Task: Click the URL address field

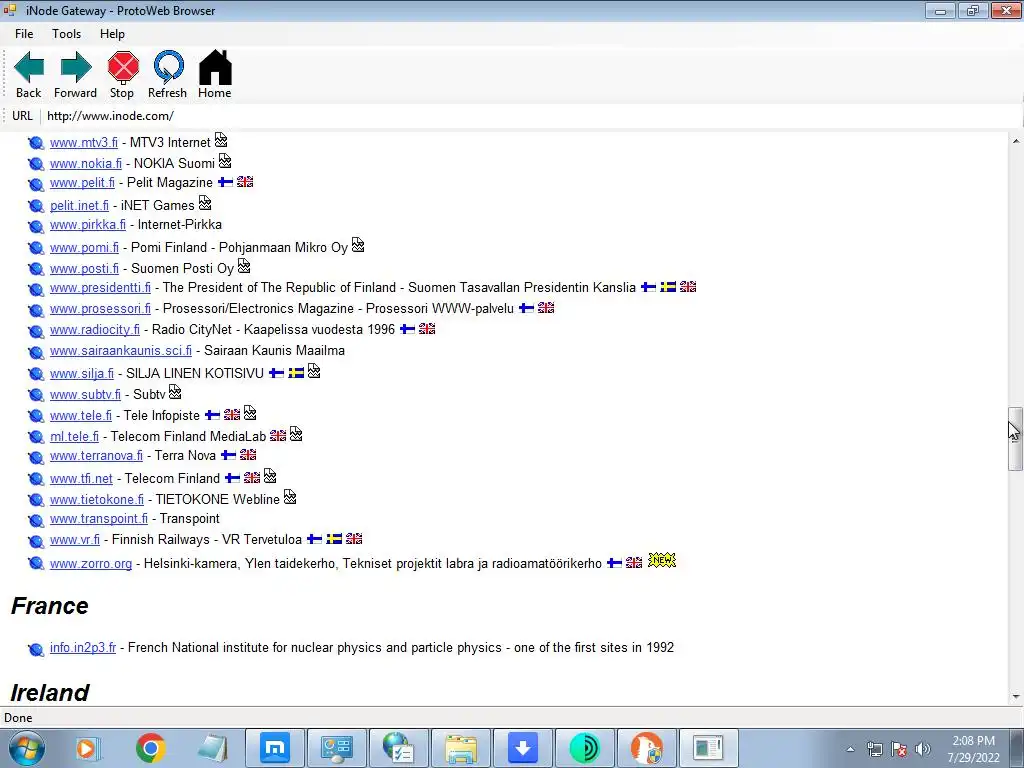Action: 532,116
